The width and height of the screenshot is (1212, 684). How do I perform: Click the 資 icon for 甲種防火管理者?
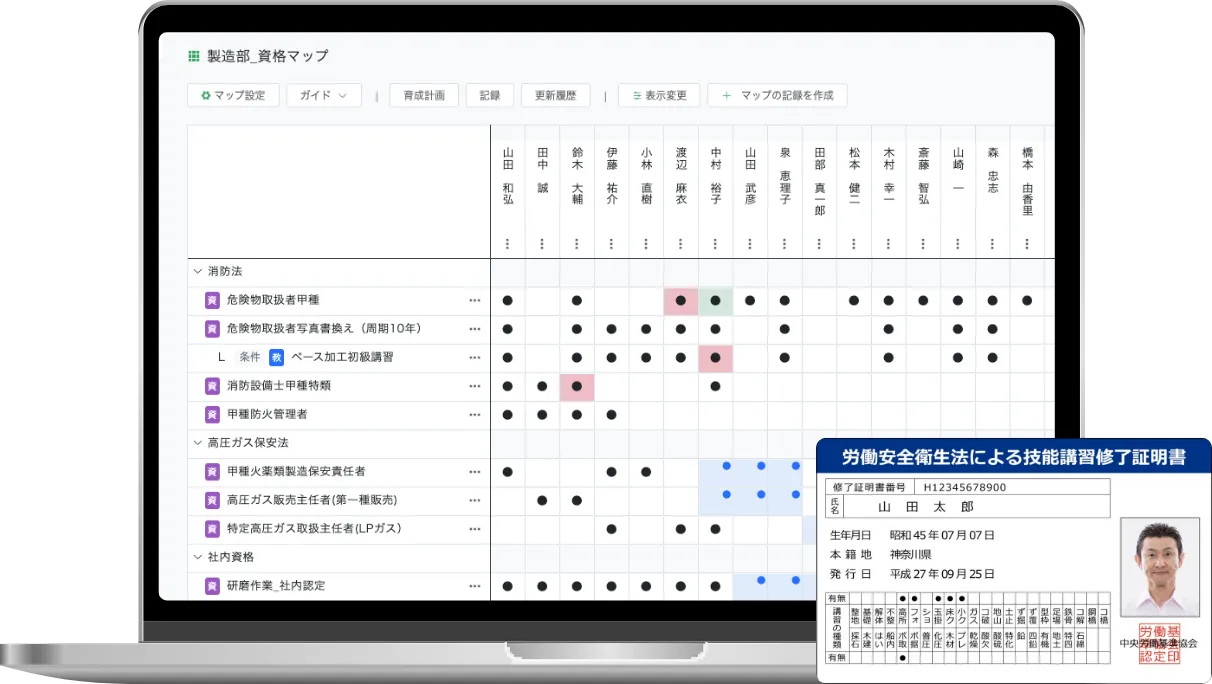212,414
